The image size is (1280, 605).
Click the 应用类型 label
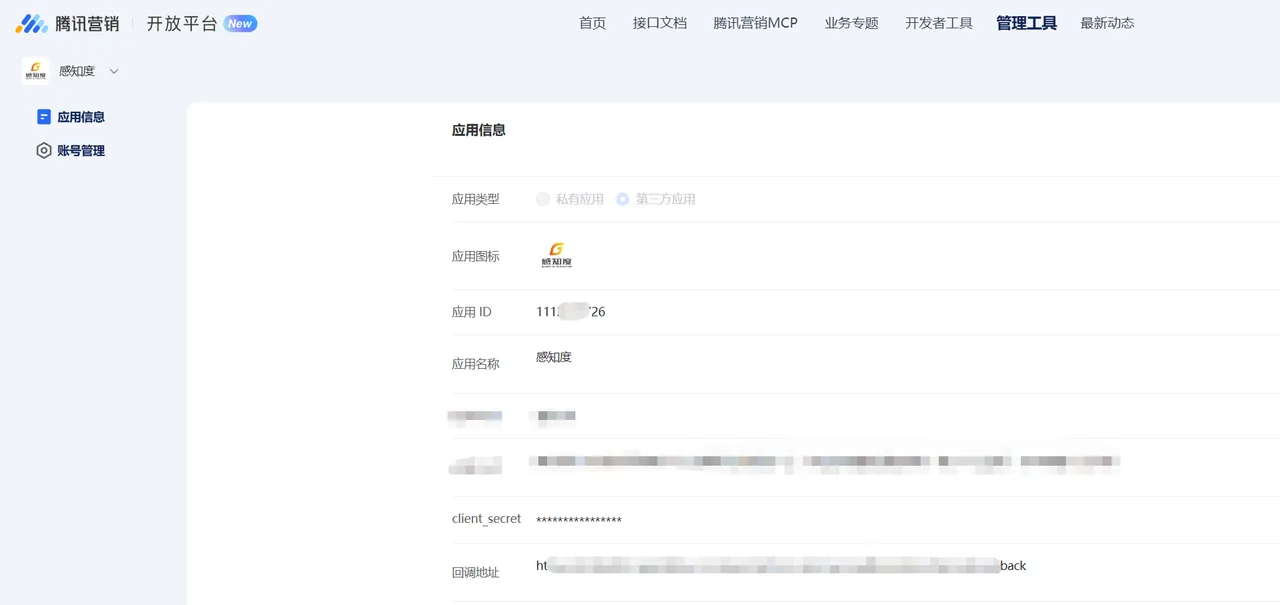[476, 199]
